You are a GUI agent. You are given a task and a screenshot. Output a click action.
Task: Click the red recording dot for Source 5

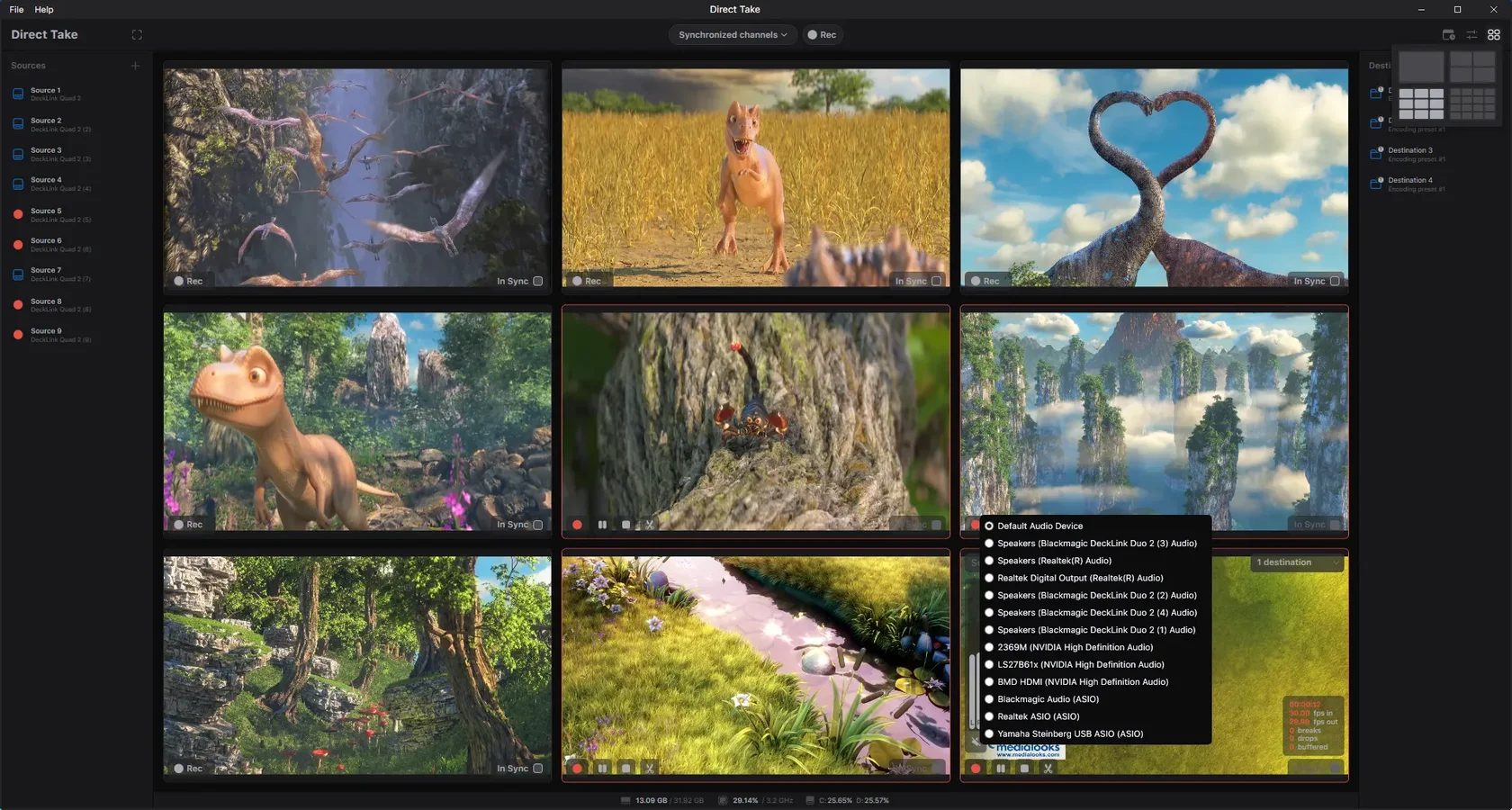18,214
